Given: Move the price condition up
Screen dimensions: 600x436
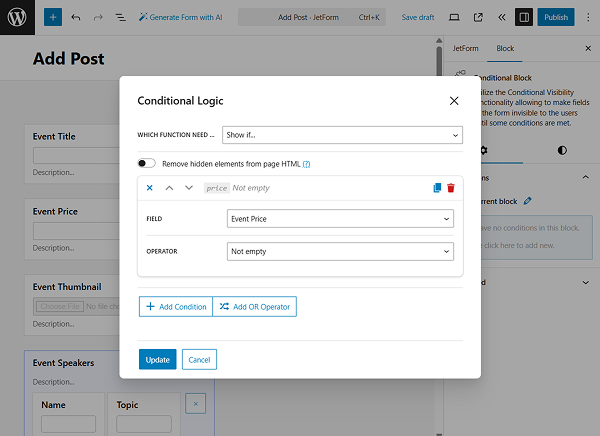Looking at the screenshot, I should [x=169, y=188].
